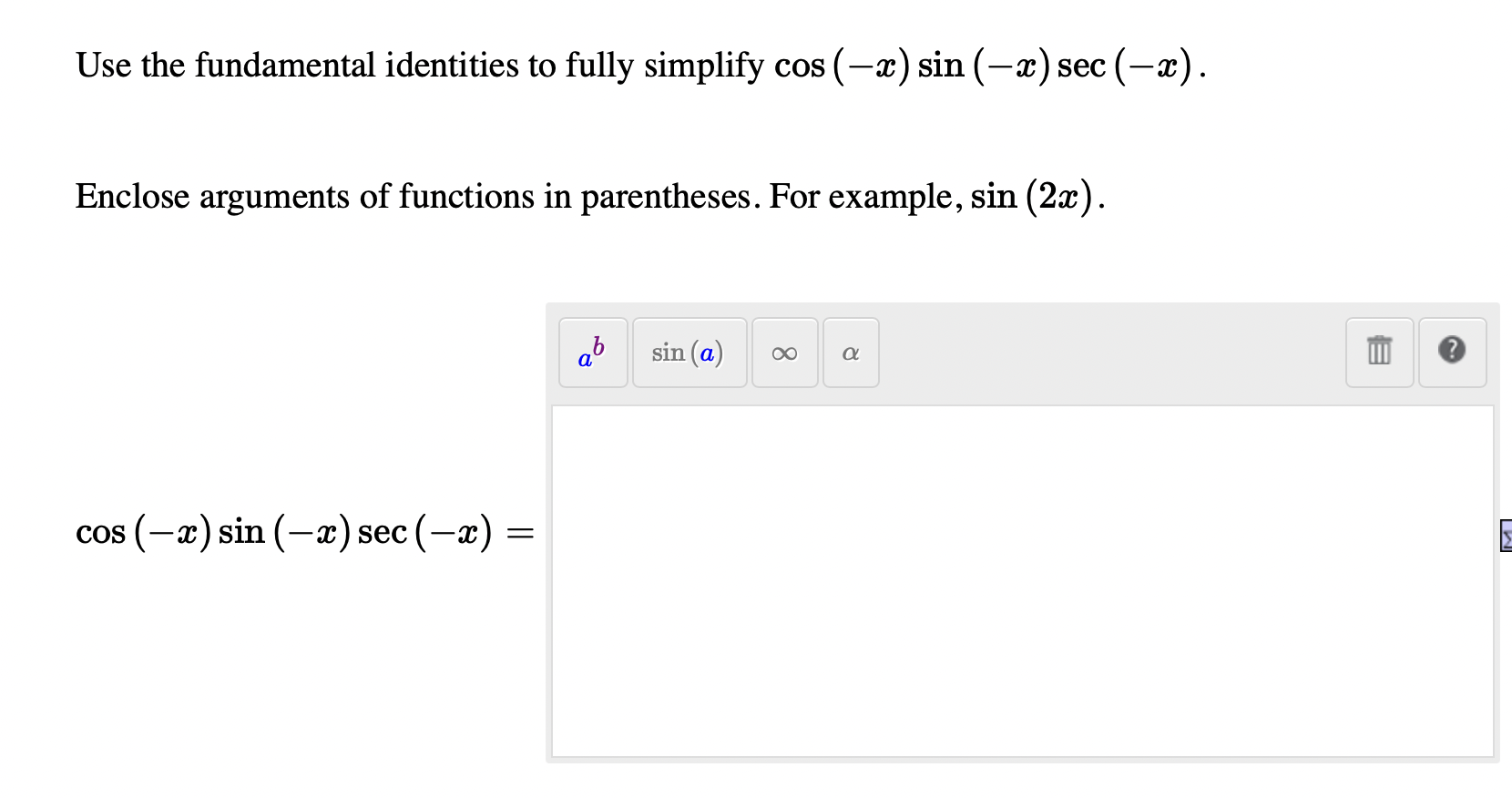The width and height of the screenshot is (1512, 798).
Task: Insert the ∞ character into your answer
Action: coord(785,353)
